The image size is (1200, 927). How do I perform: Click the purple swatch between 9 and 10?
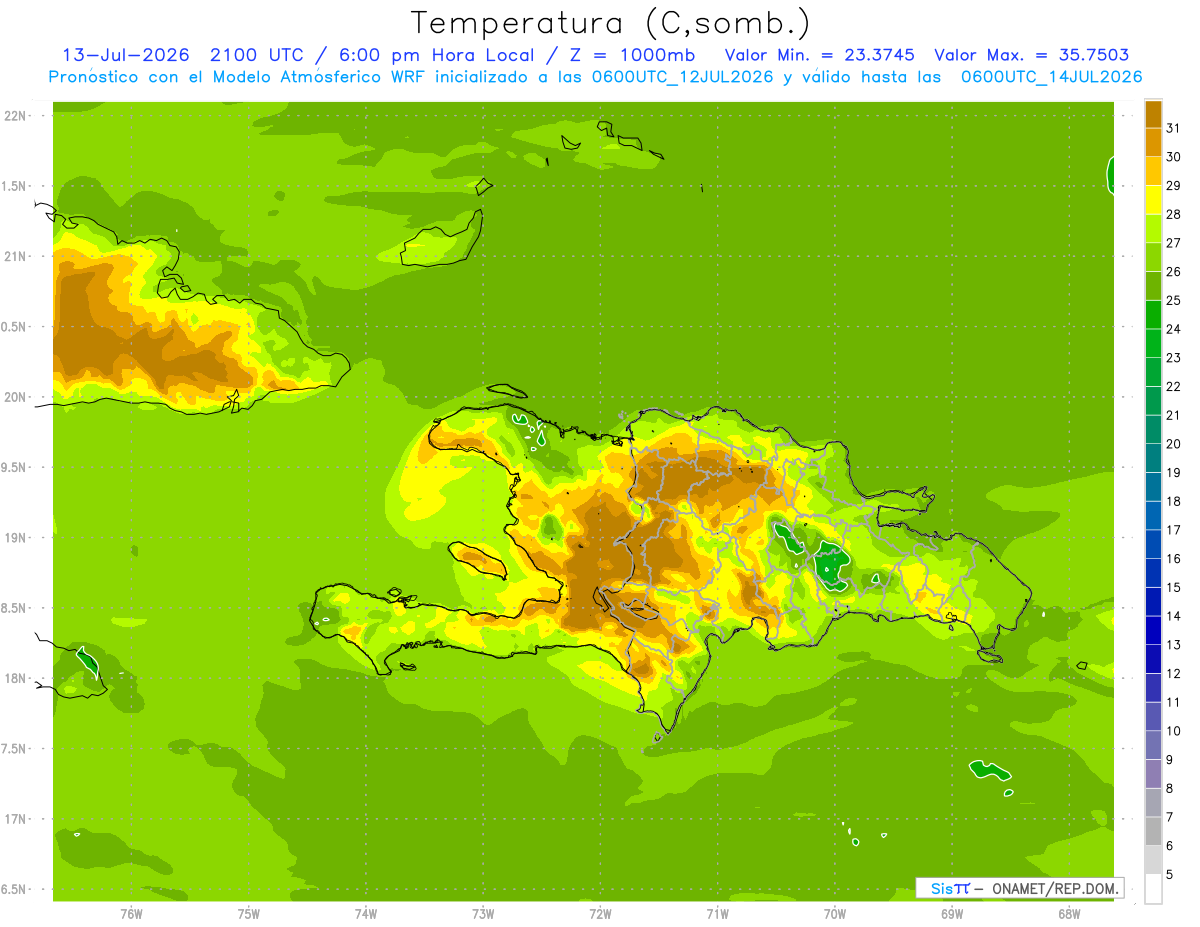pos(1153,745)
